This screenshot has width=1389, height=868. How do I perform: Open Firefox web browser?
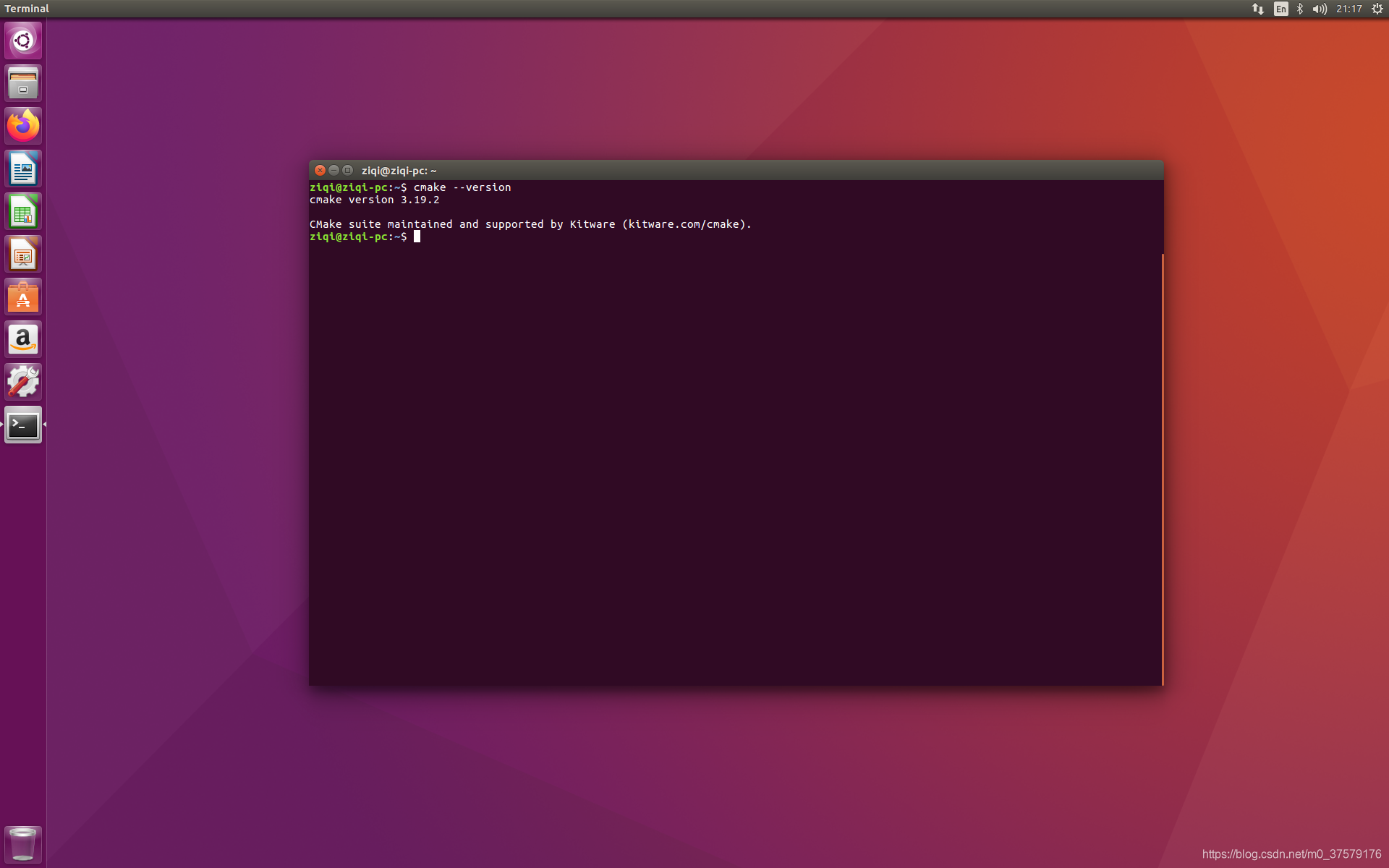[23, 126]
